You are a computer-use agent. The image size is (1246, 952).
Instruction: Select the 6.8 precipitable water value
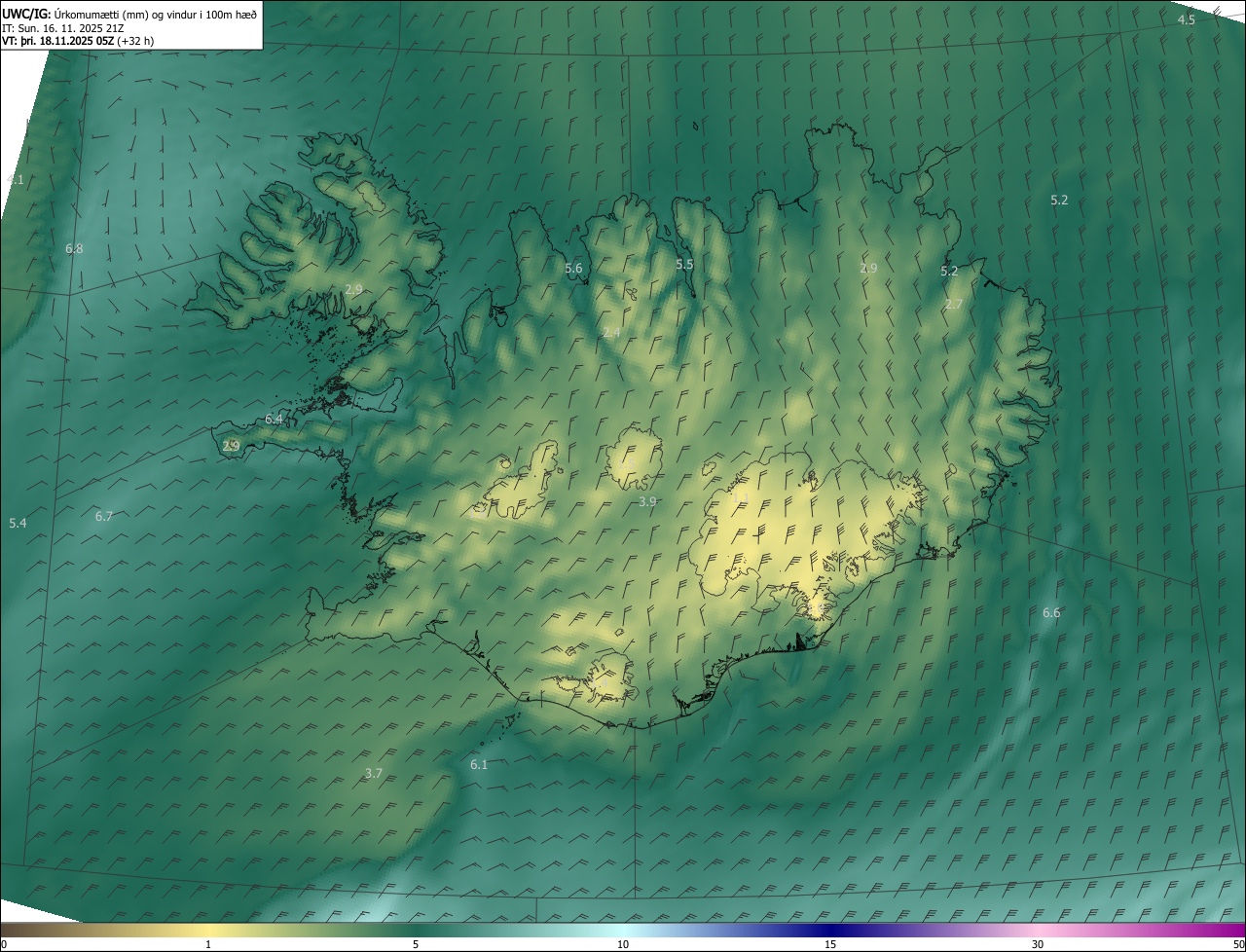[x=74, y=249]
